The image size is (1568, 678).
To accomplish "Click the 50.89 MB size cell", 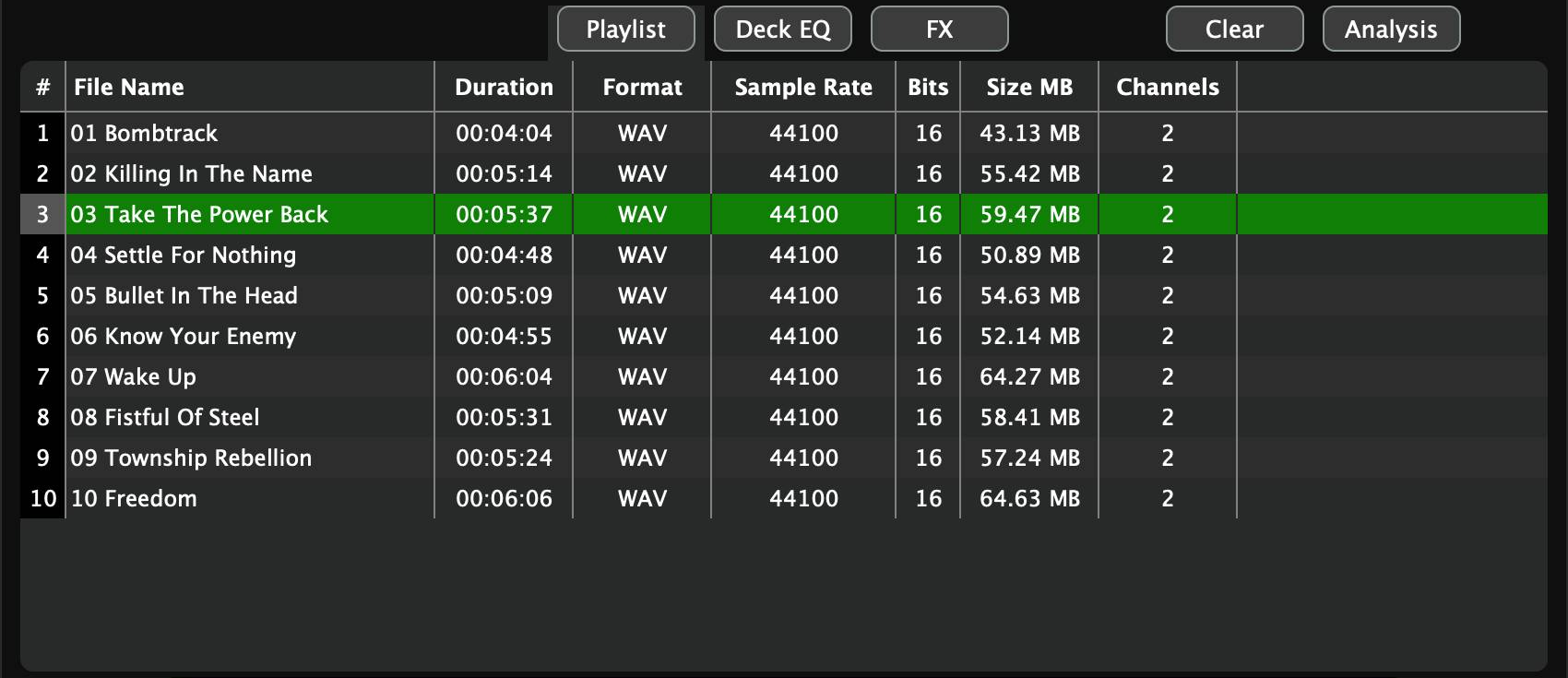I will tap(1029, 255).
